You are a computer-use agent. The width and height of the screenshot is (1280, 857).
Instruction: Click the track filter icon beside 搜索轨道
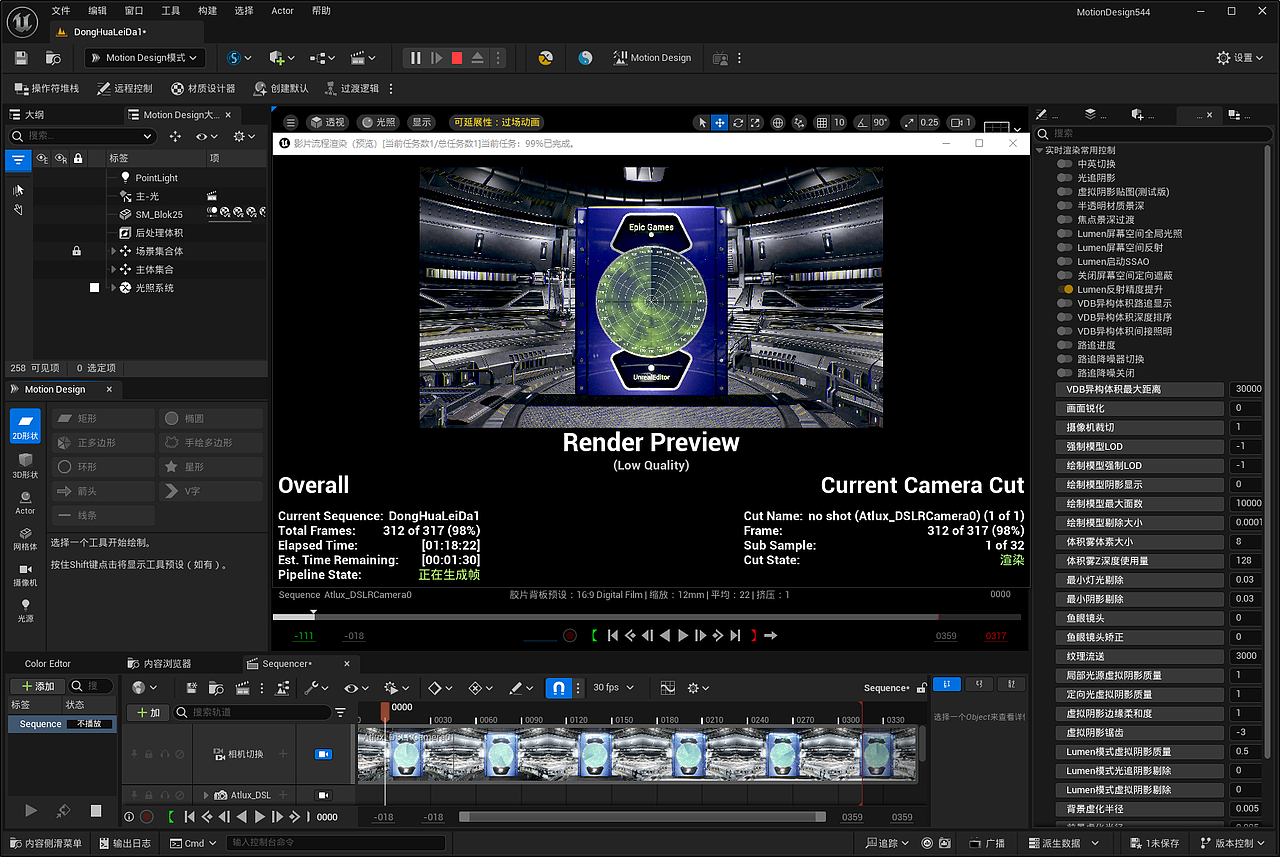click(341, 713)
